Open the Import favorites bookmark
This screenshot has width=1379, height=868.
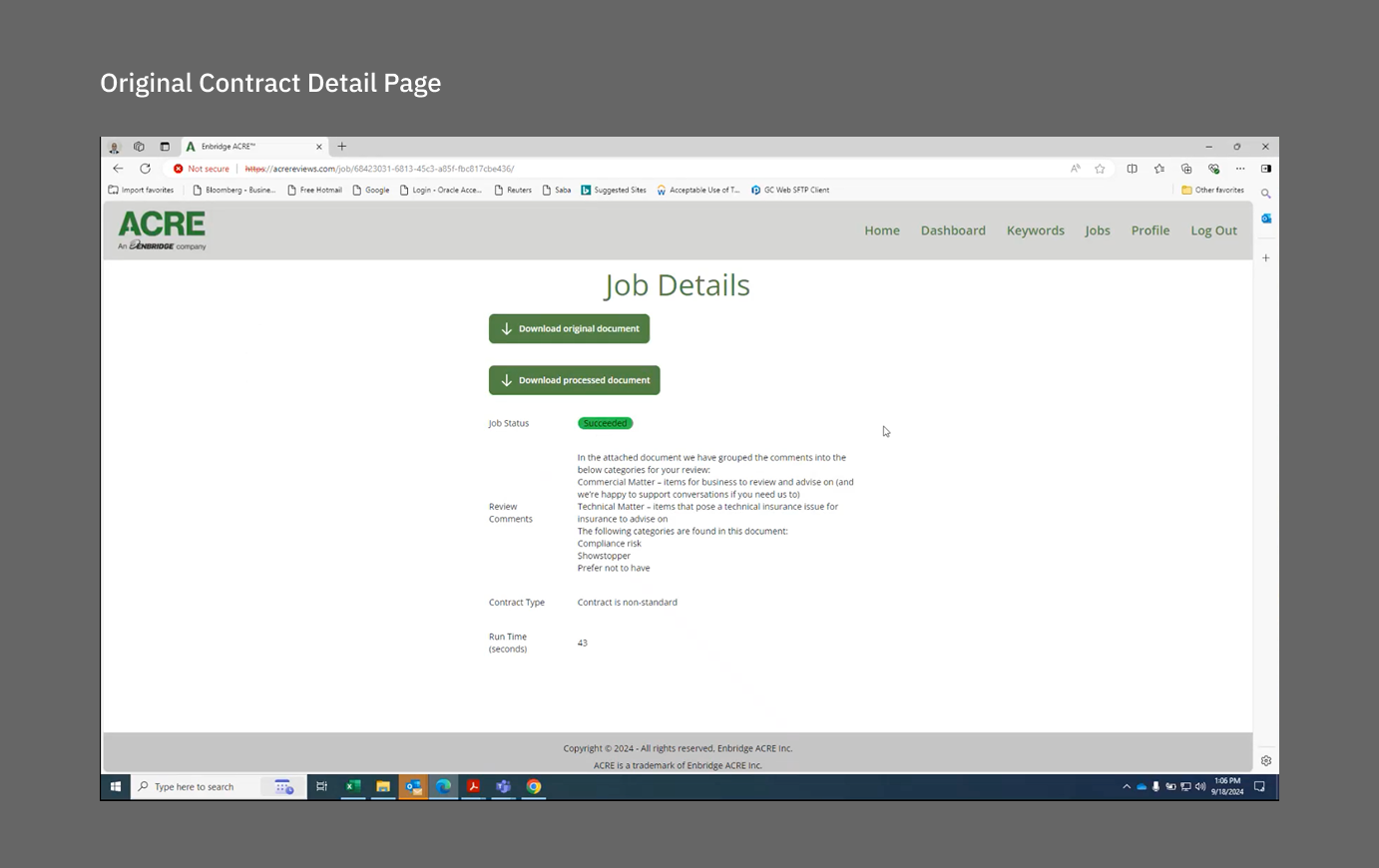pyautogui.click(x=141, y=190)
